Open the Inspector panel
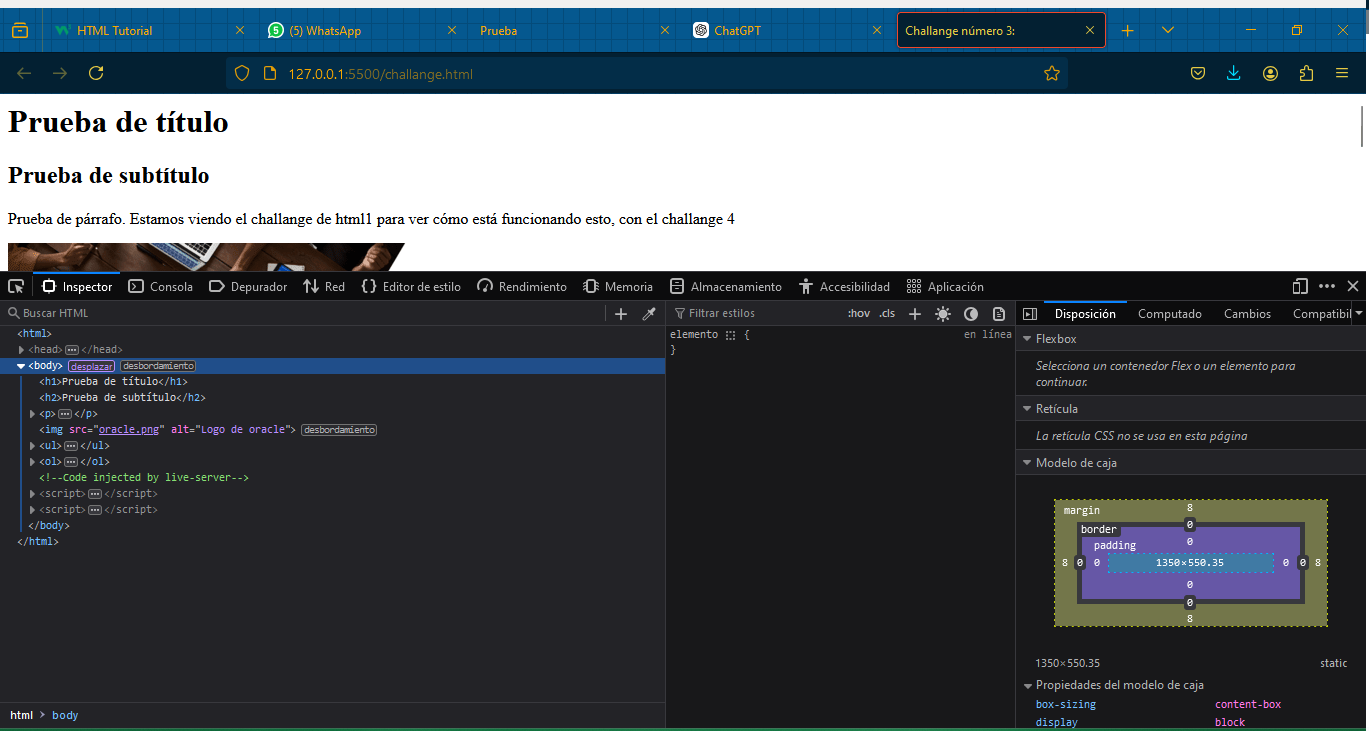This screenshot has height=731, width=1369. (77, 286)
